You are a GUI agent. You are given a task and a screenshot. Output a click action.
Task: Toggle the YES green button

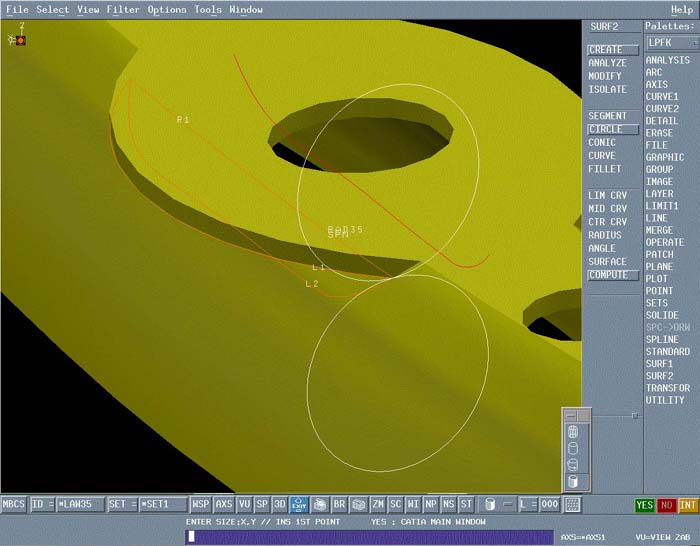645,505
